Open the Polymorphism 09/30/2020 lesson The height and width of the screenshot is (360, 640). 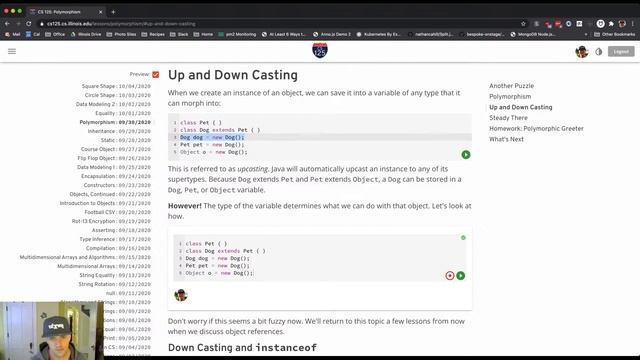click(x=115, y=122)
